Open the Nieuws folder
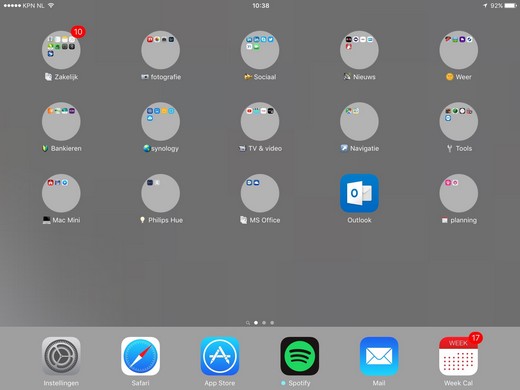 click(359, 50)
